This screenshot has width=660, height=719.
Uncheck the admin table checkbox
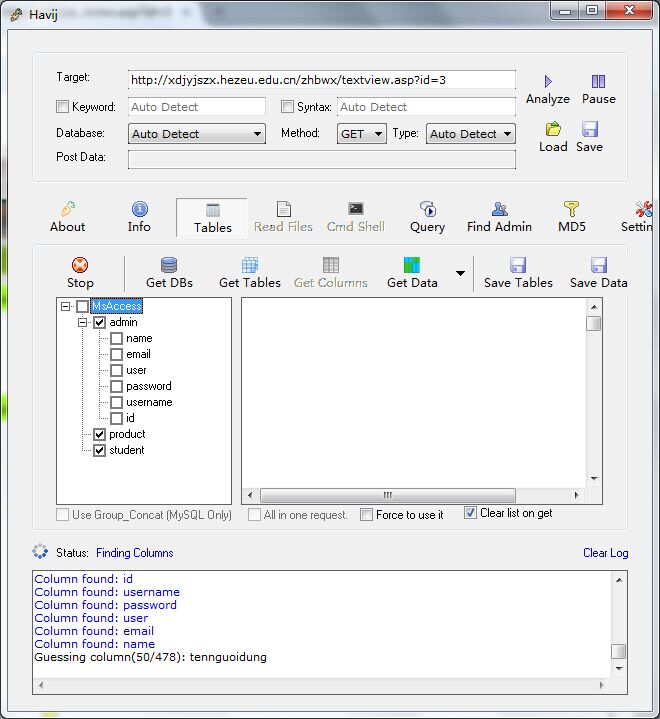coord(100,322)
